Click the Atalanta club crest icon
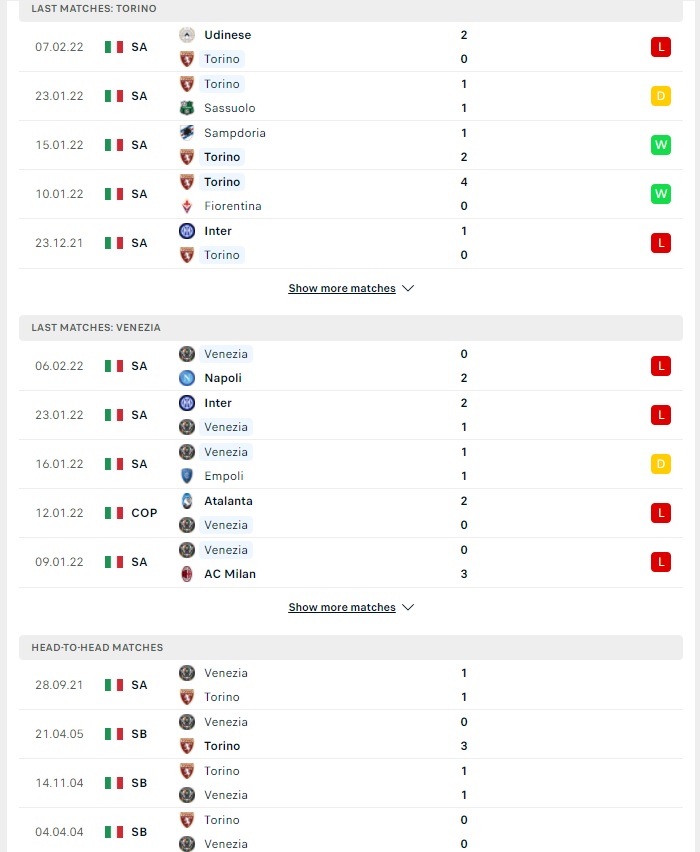 [x=186, y=501]
